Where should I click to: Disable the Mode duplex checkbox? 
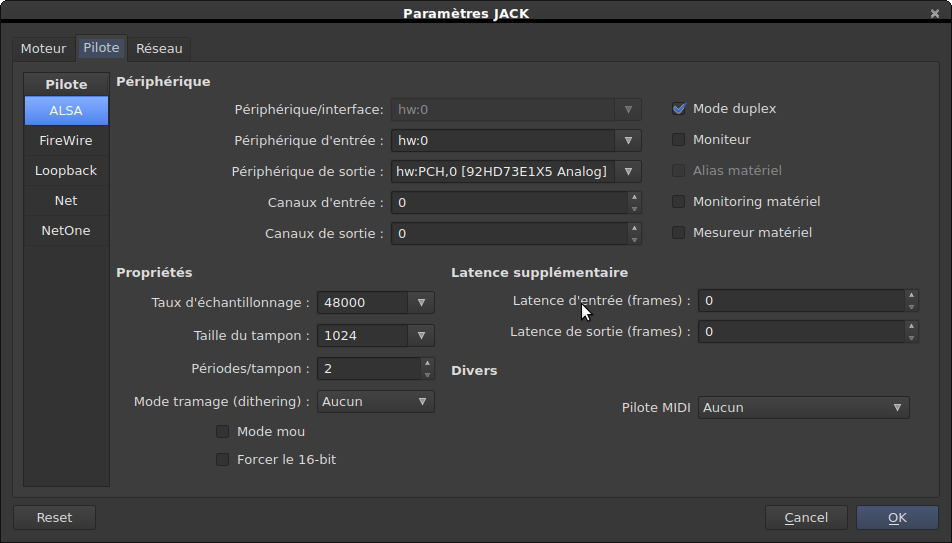pyautogui.click(x=679, y=109)
